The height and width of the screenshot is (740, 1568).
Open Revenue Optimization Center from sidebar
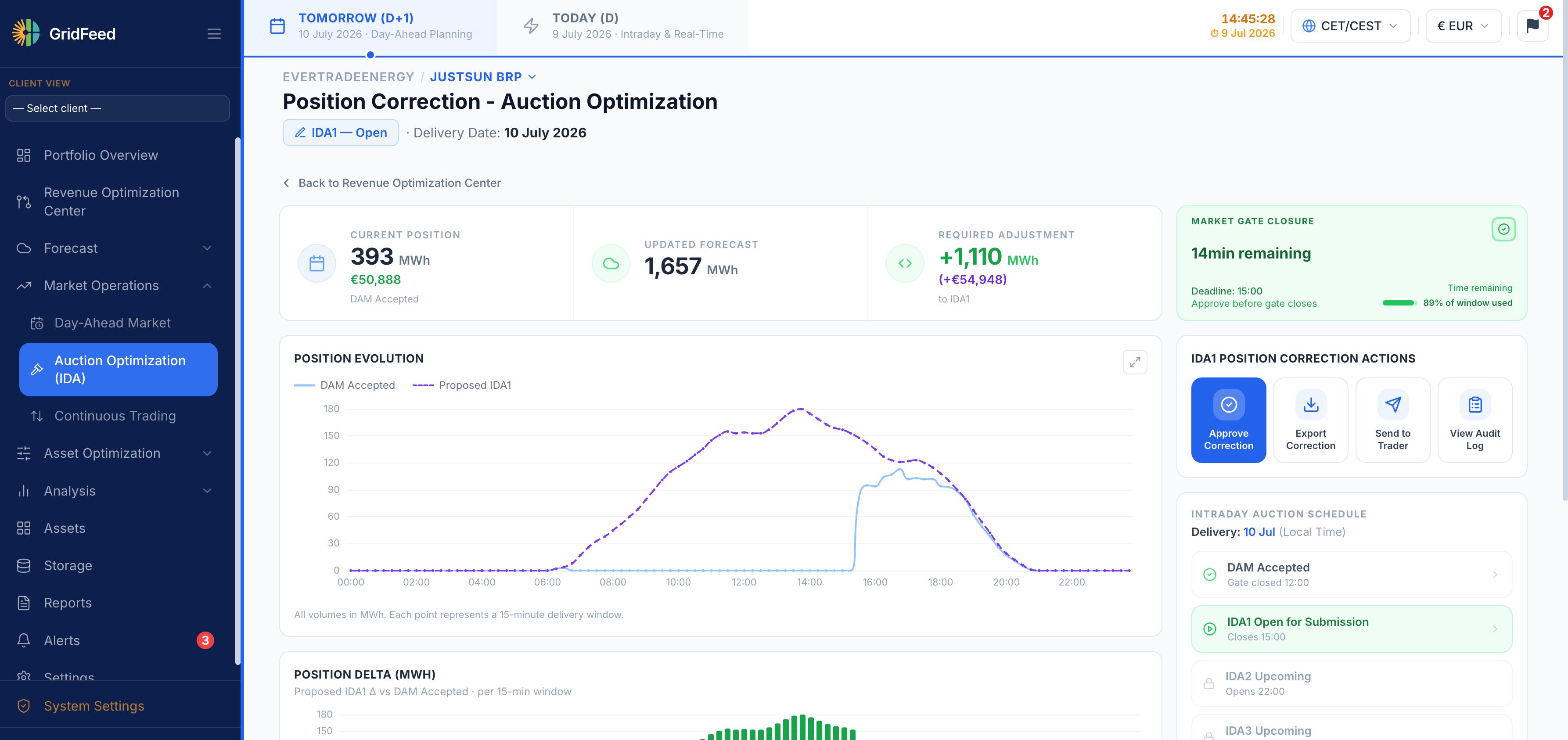(118, 201)
